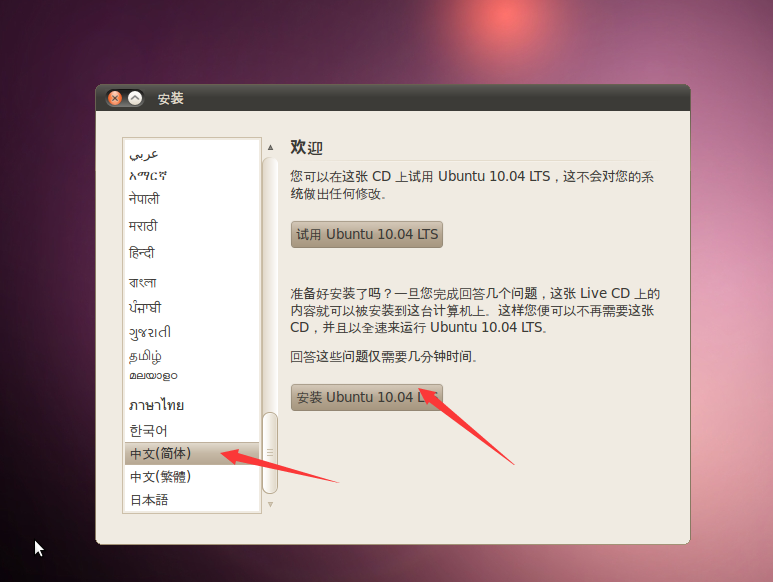773x582 pixels.
Task: Choose हिन्दी in the language list
Action: (192, 253)
